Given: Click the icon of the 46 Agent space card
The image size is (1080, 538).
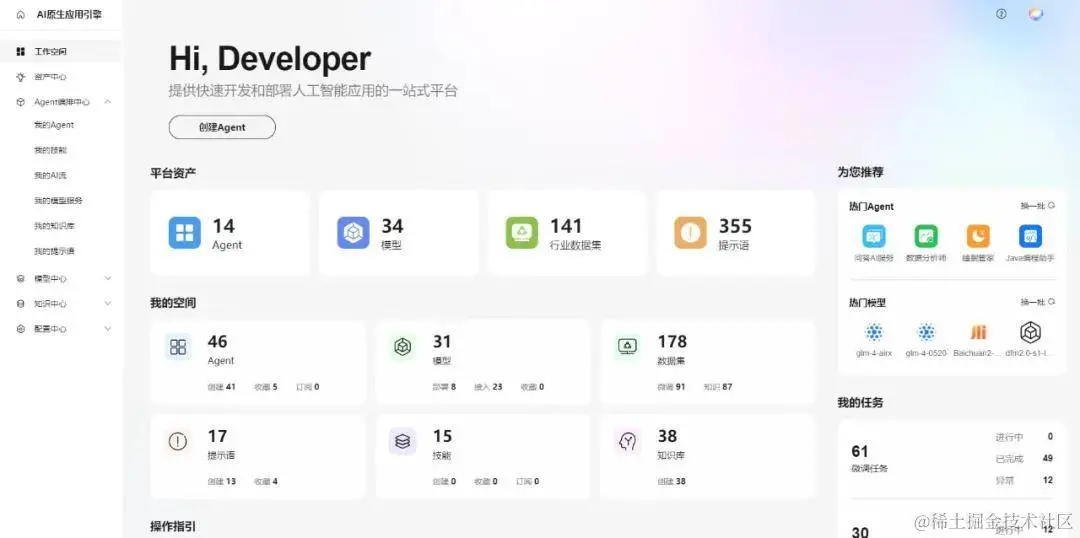Looking at the screenshot, I should pos(178,346).
